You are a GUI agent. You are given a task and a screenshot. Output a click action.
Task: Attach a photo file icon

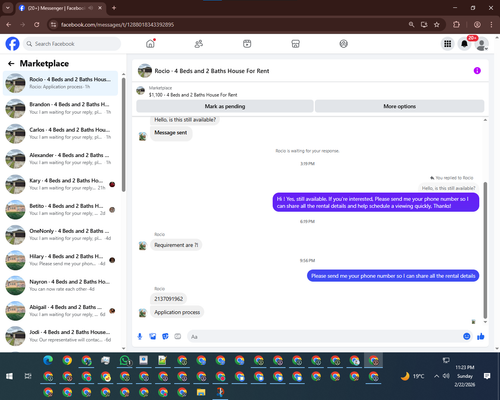point(153,336)
